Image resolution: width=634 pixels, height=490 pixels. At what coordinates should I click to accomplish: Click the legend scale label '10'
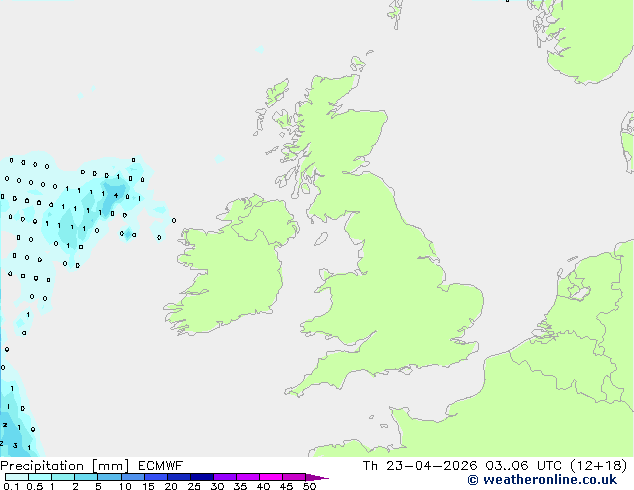click(x=125, y=486)
